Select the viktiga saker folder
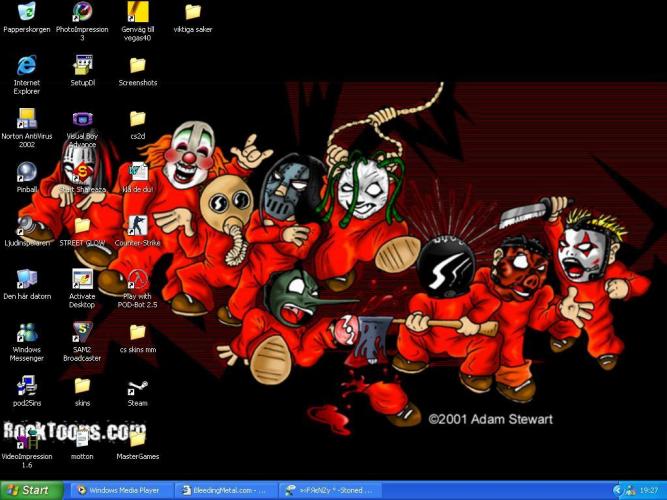 click(193, 11)
